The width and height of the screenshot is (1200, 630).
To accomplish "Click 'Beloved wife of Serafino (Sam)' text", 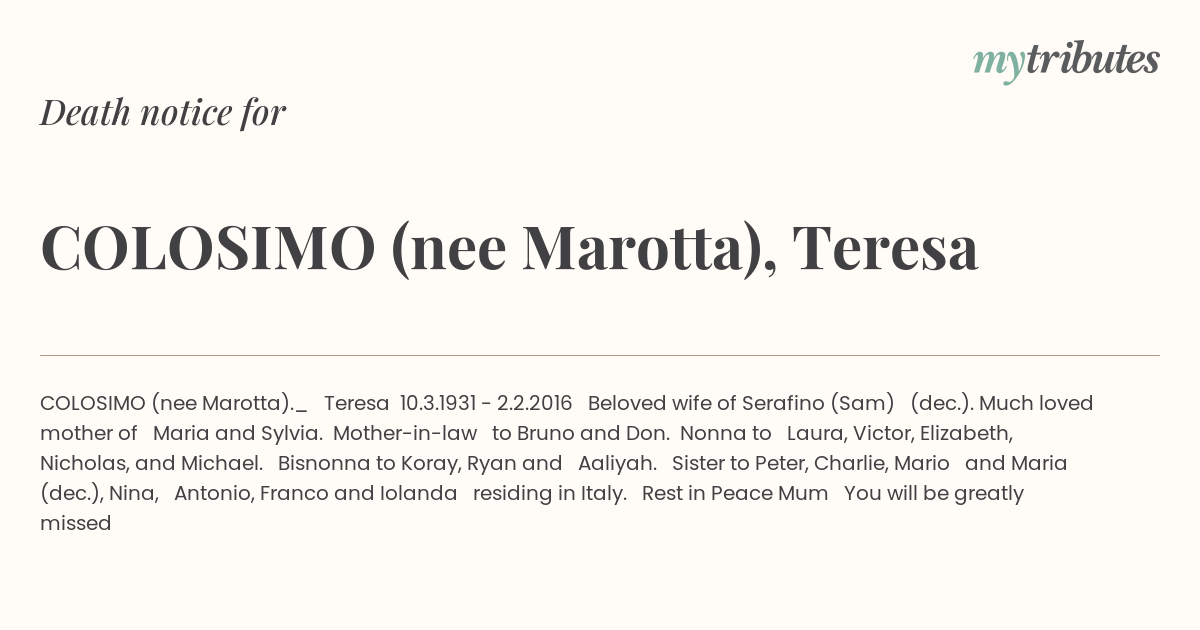I will 741,403.
